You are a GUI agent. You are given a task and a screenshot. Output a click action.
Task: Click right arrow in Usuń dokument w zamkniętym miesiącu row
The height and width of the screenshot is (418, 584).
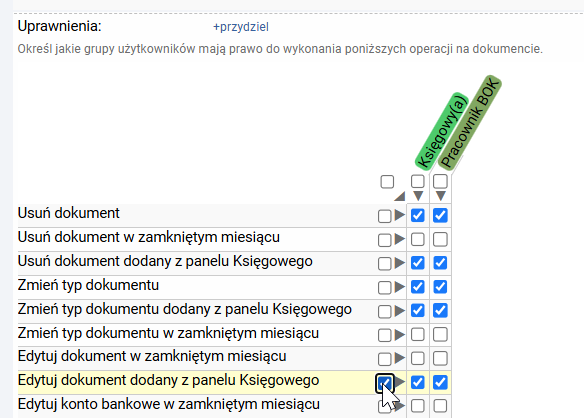point(400,239)
